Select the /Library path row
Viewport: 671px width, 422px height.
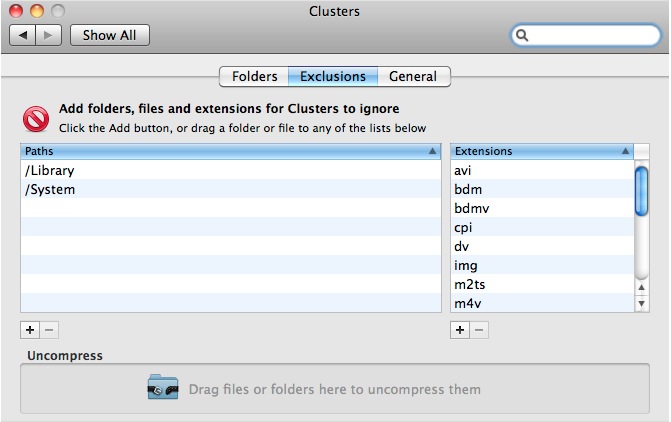[x=231, y=170]
